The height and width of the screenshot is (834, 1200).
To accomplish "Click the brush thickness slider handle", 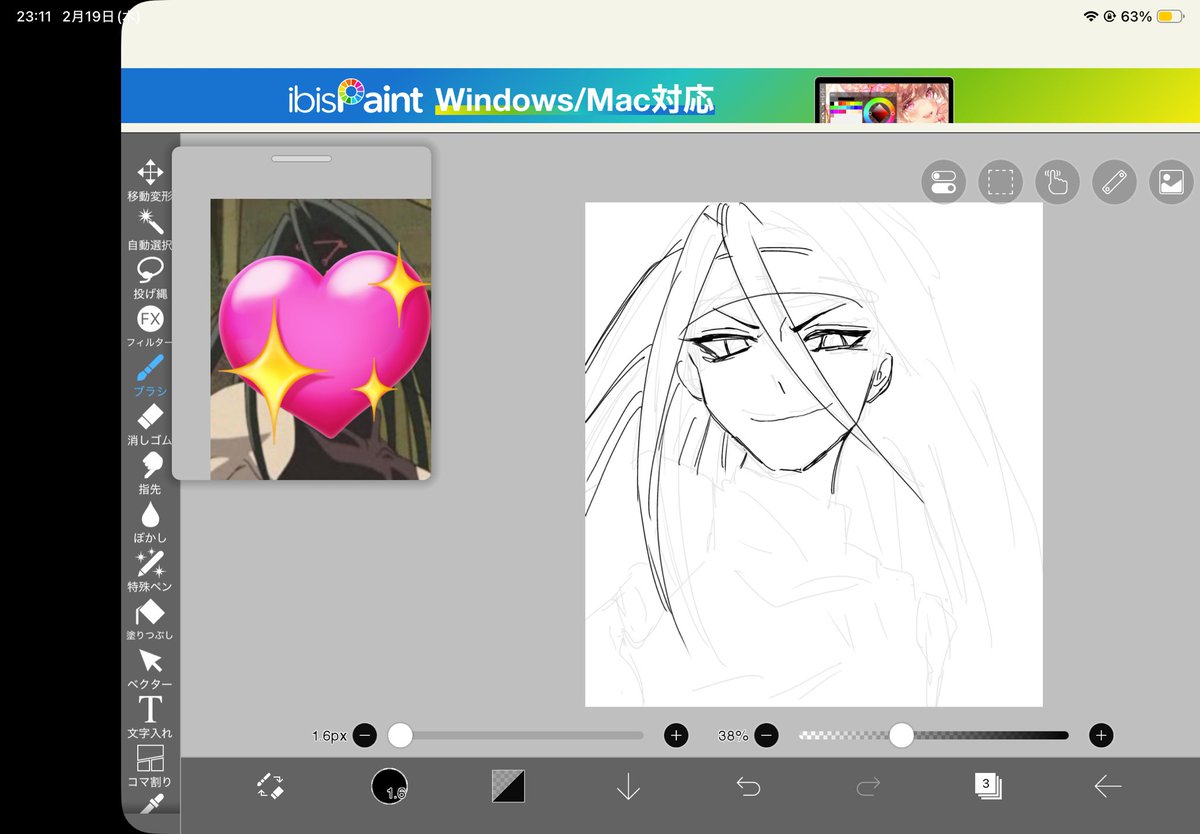I will 400,735.
